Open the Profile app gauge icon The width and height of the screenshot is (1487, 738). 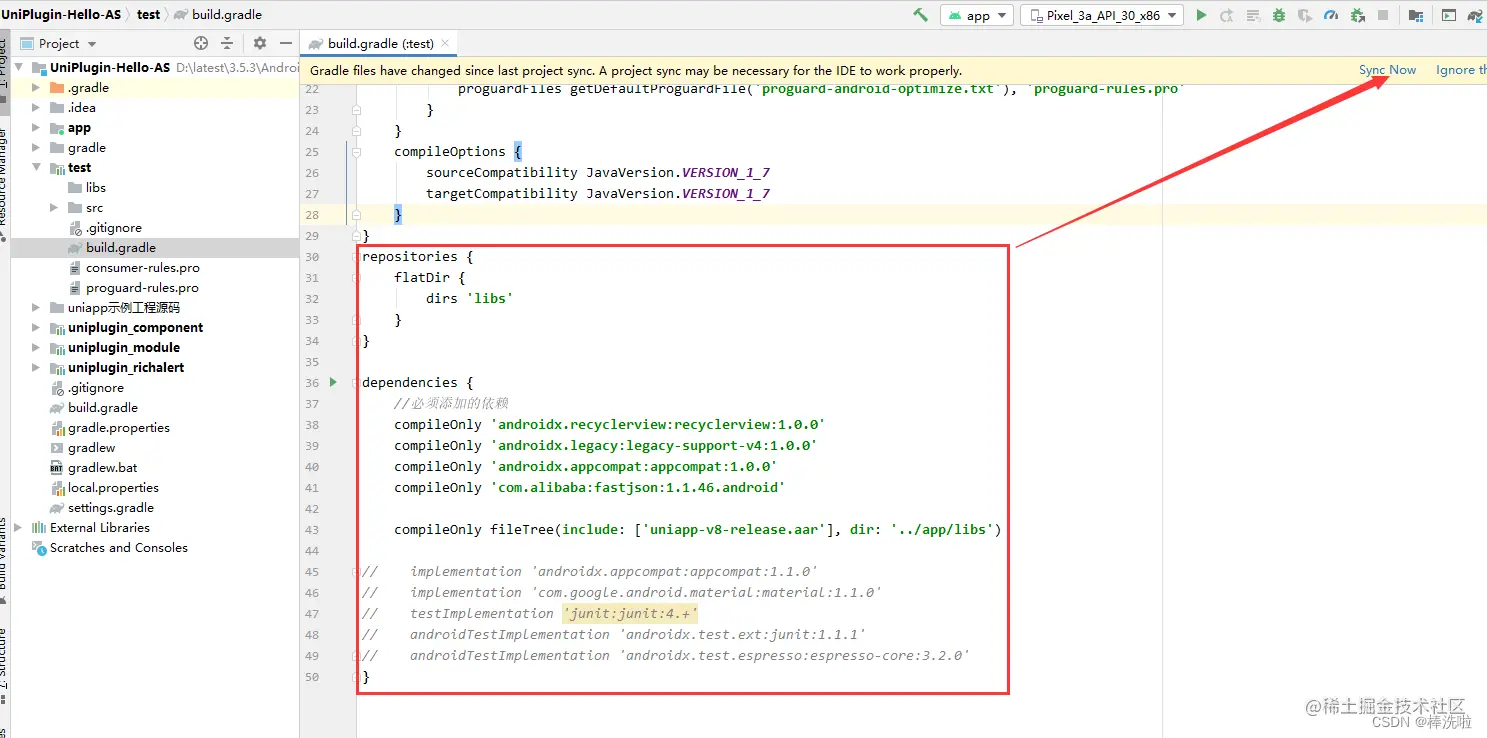[1330, 15]
